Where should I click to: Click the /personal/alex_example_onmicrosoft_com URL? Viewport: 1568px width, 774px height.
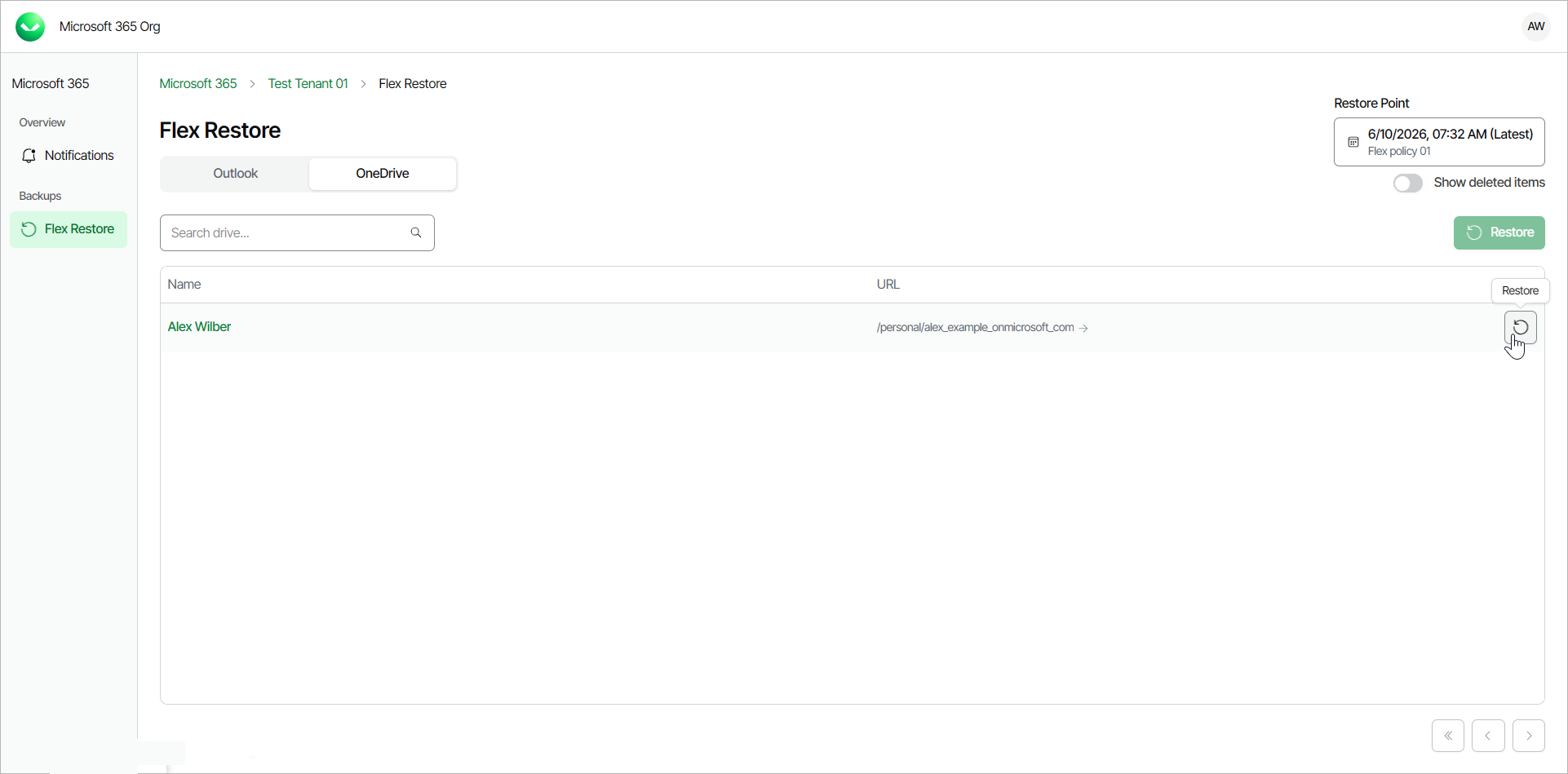[x=975, y=328]
